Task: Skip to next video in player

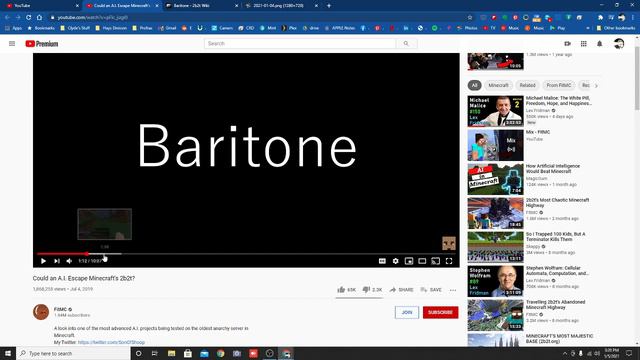Action: [x=57, y=261]
